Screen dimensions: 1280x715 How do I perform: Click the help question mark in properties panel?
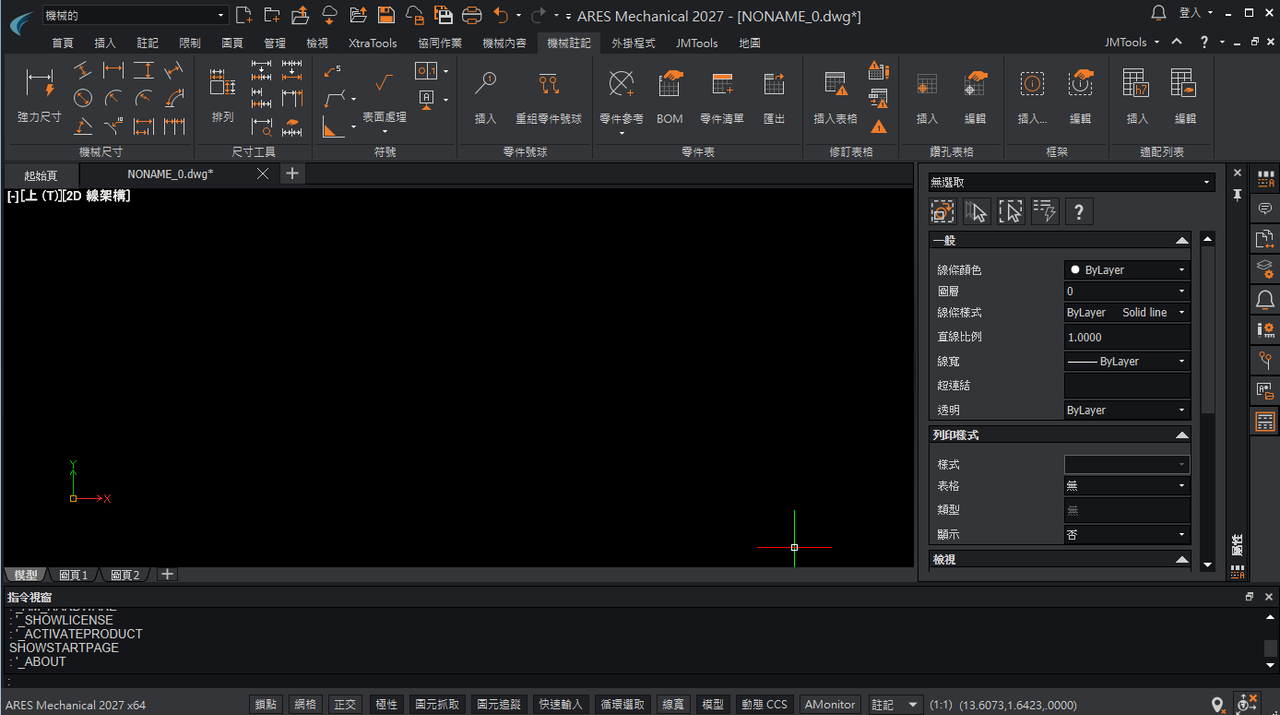[x=1078, y=212]
